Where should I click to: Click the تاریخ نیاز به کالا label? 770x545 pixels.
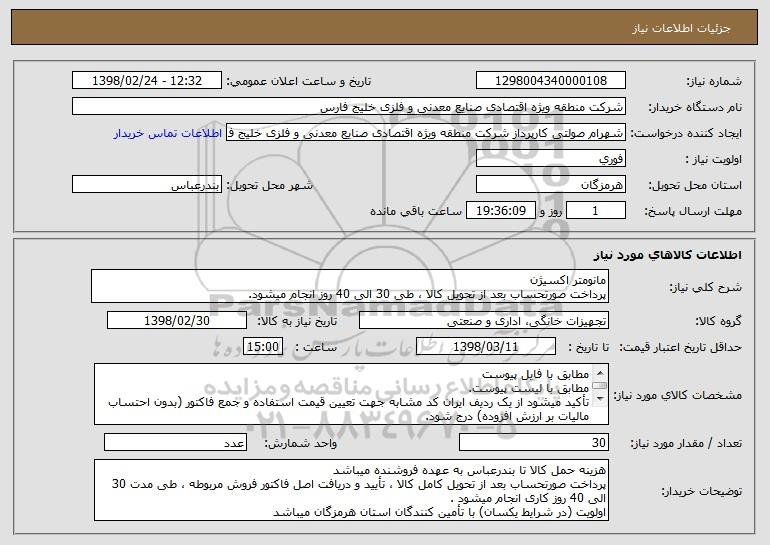[297, 321]
